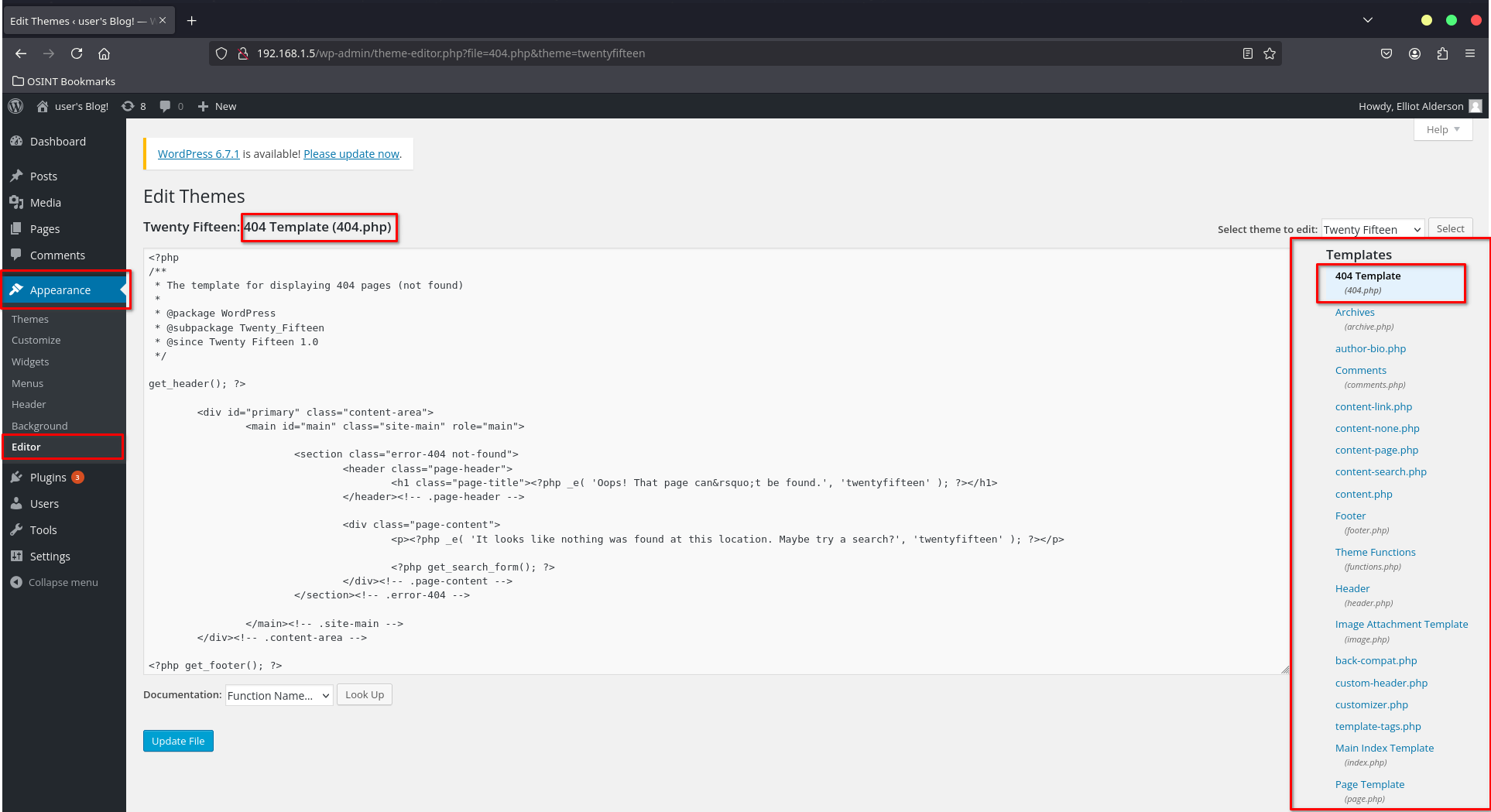Screen dimensions: 1491x812
Task: Open Image Attachment Template
Action: point(1401,625)
